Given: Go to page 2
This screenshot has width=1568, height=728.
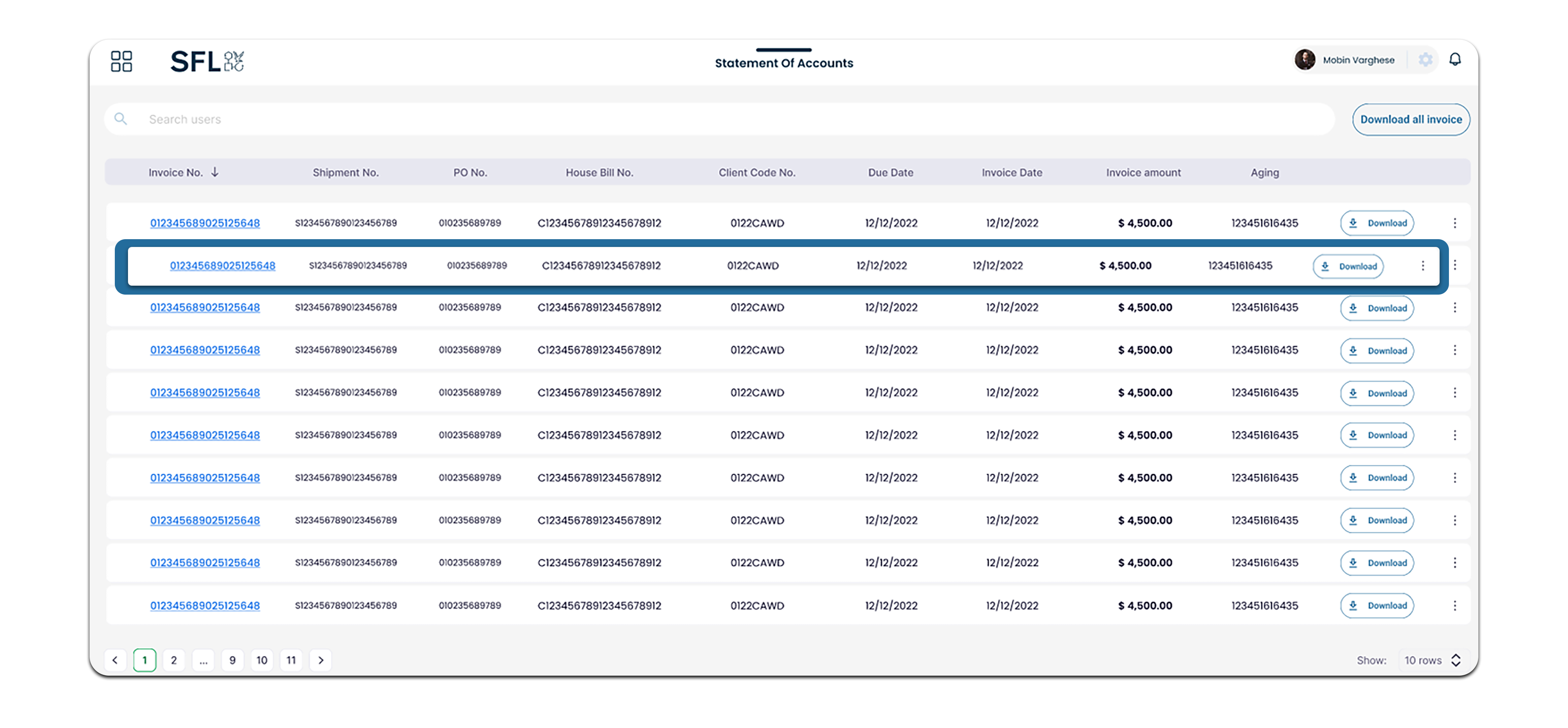Looking at the screenshot, I should [x=174, y=661].
